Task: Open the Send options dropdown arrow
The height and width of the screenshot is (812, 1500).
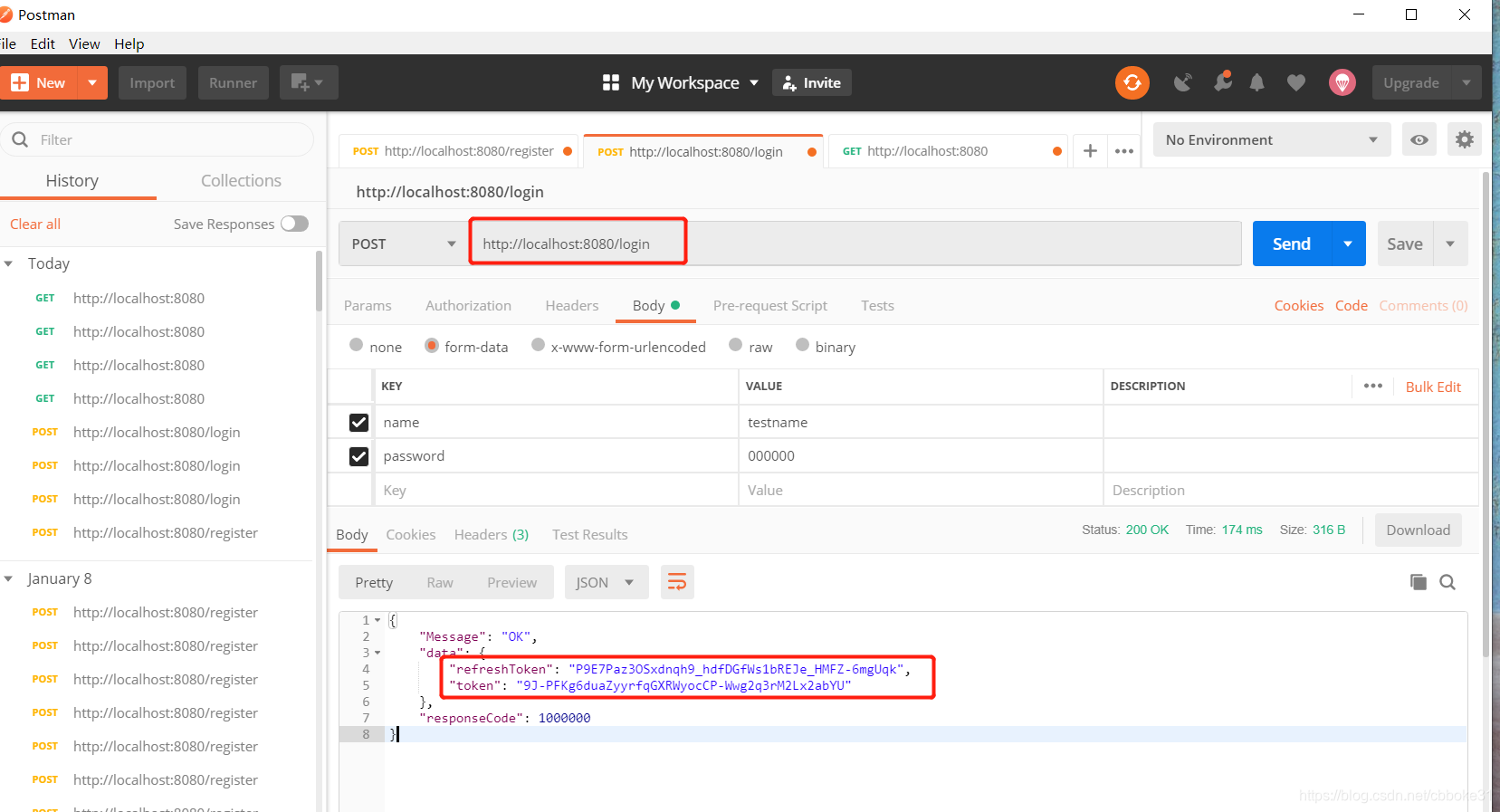Action: coord(1347,244)
